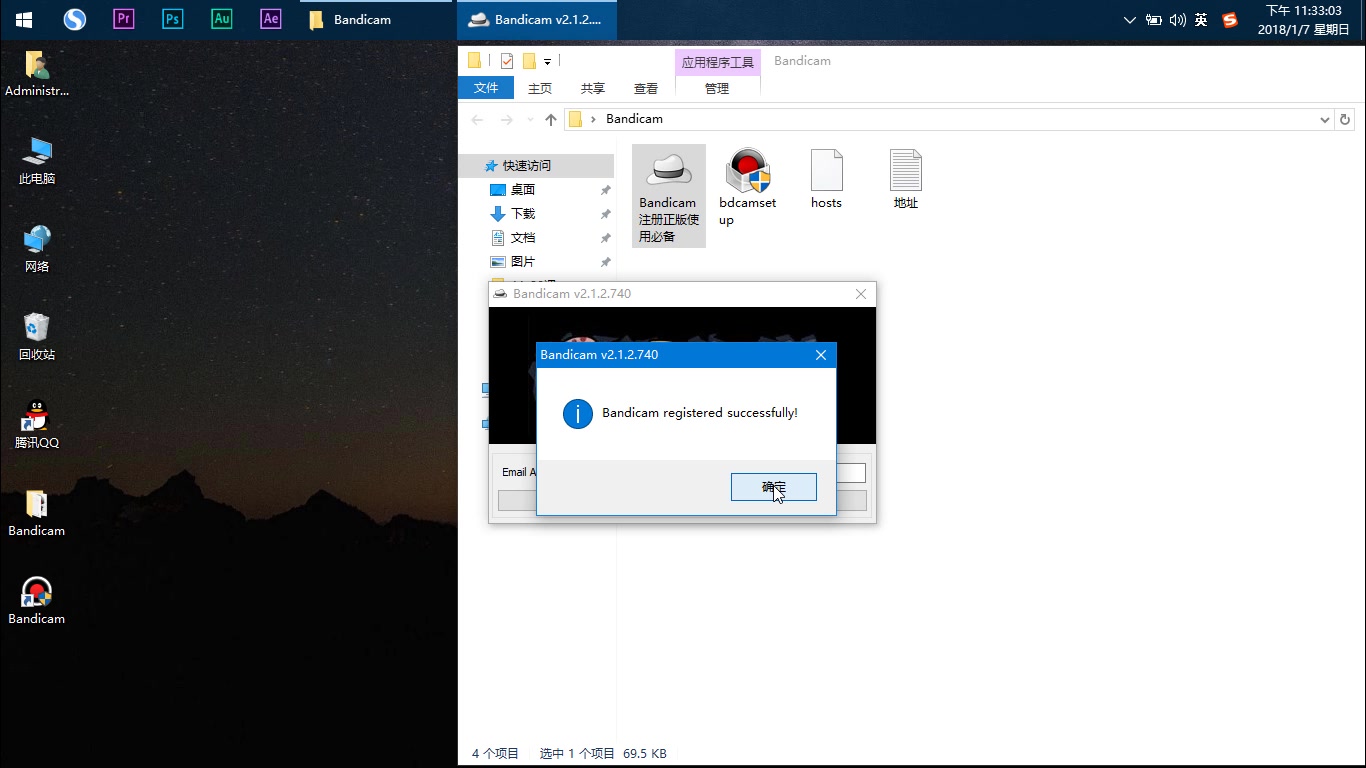This screenshot has width=1366, height=768.
Task: Open the 查看 ribbon tab
Action: (x=646, y=88)
